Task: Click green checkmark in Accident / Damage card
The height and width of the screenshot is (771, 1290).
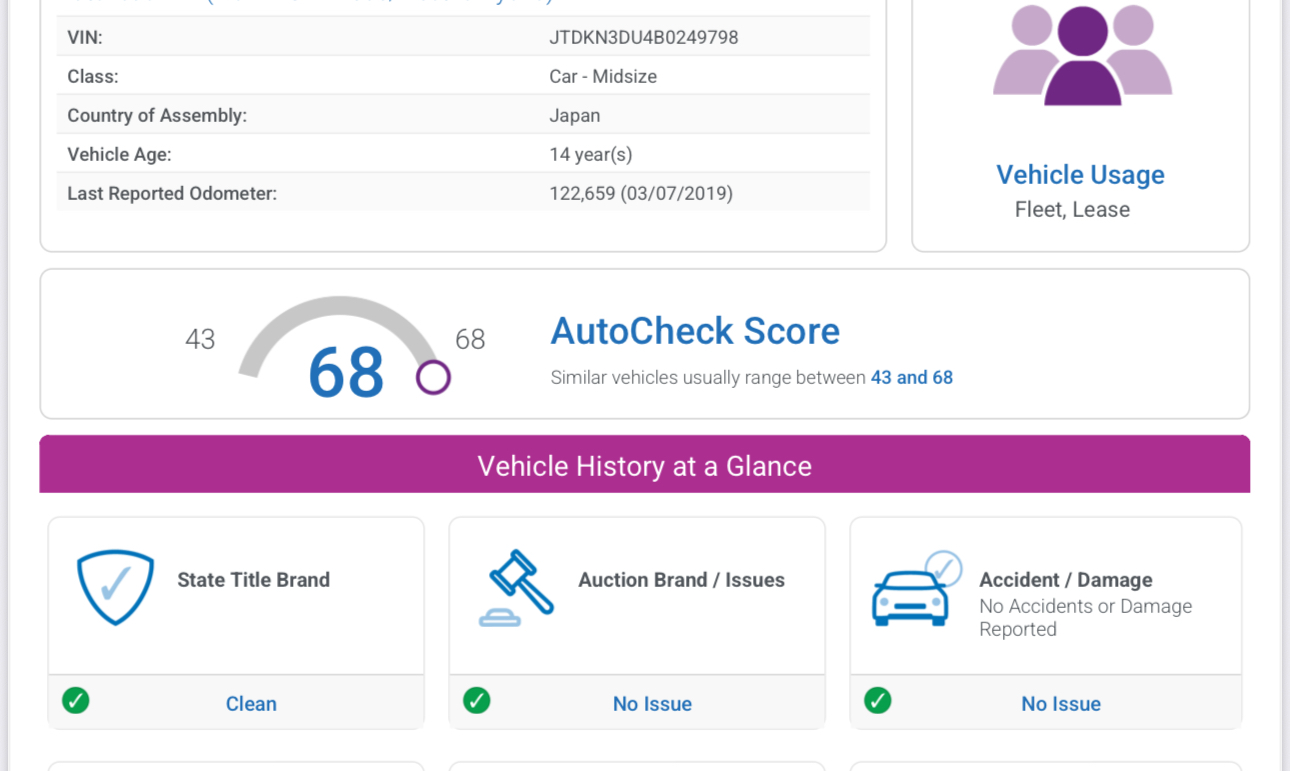Action: pos(878,701)
